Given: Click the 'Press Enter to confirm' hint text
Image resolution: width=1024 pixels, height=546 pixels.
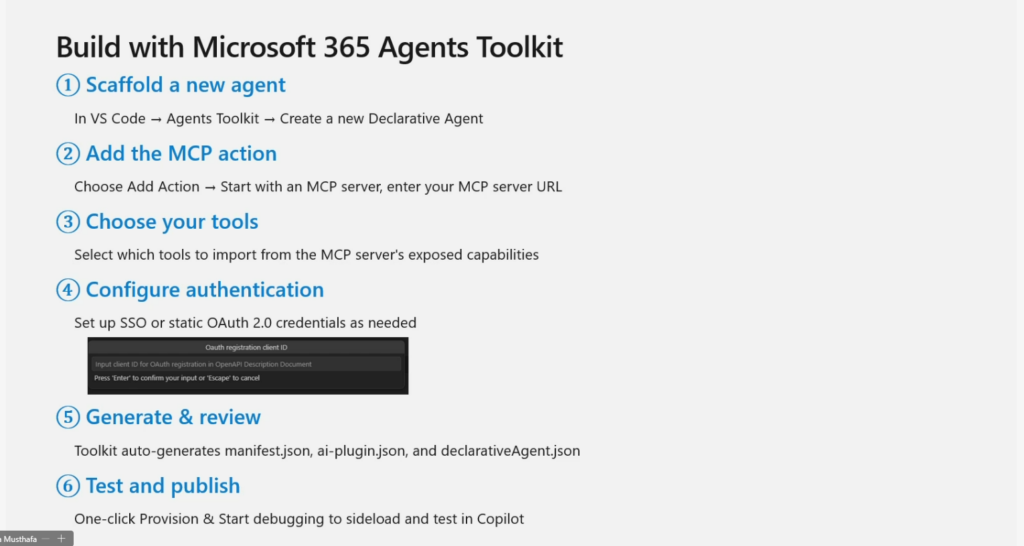Looking at the screenshot, I should 177,379.
